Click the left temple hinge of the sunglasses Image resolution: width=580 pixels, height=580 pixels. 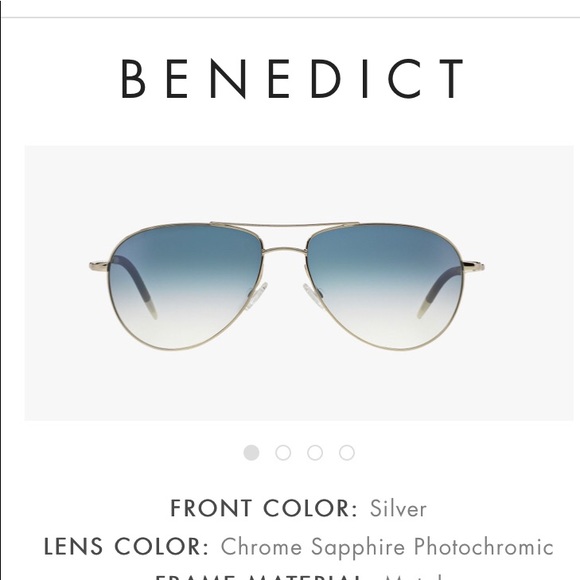click(x=99, y=265)
